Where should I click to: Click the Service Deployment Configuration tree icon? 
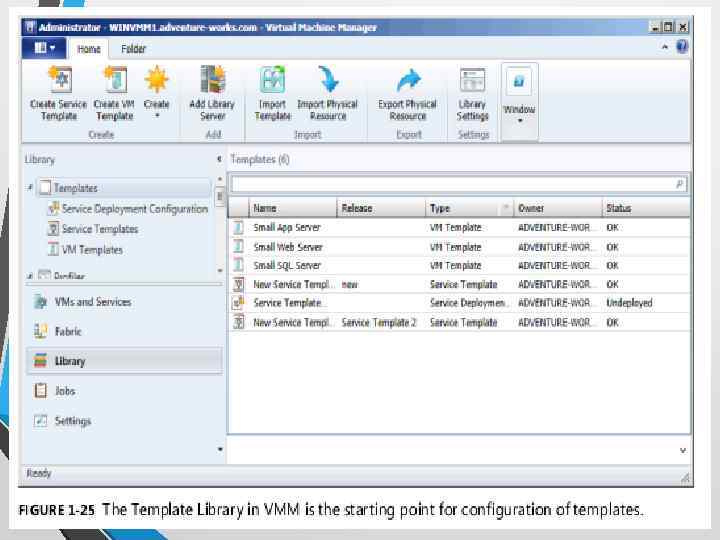(x=54, y=208)
